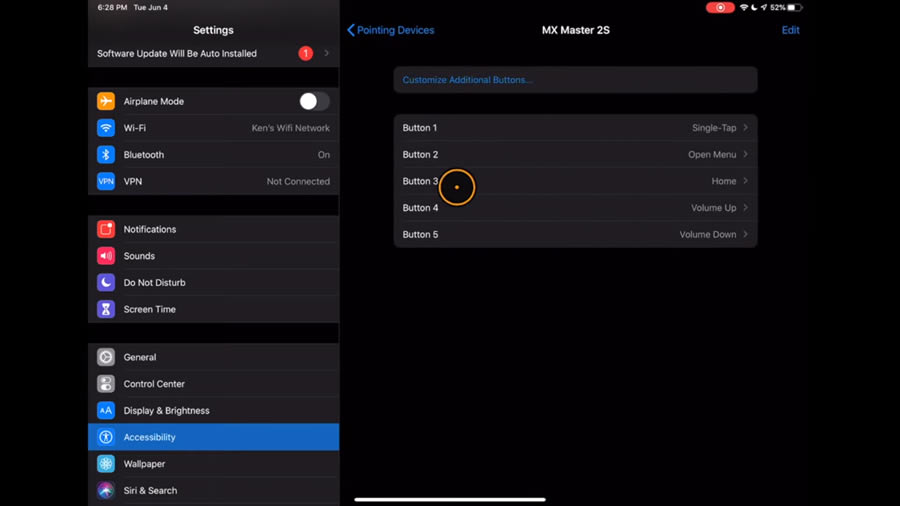Screen dimensions: 900x506
Task: Tap the Control Center icon
Action: [x=106, y=384]
